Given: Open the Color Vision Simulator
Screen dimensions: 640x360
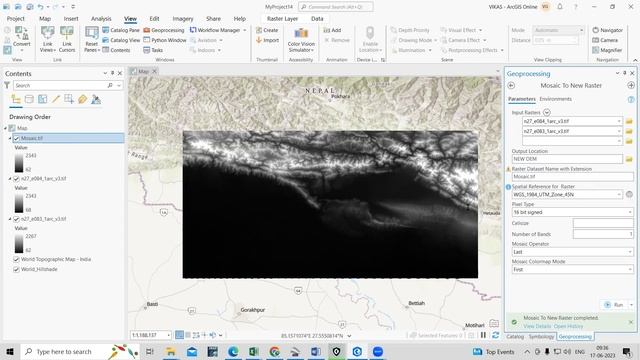Looking at the screenshot, I should 301,39.
